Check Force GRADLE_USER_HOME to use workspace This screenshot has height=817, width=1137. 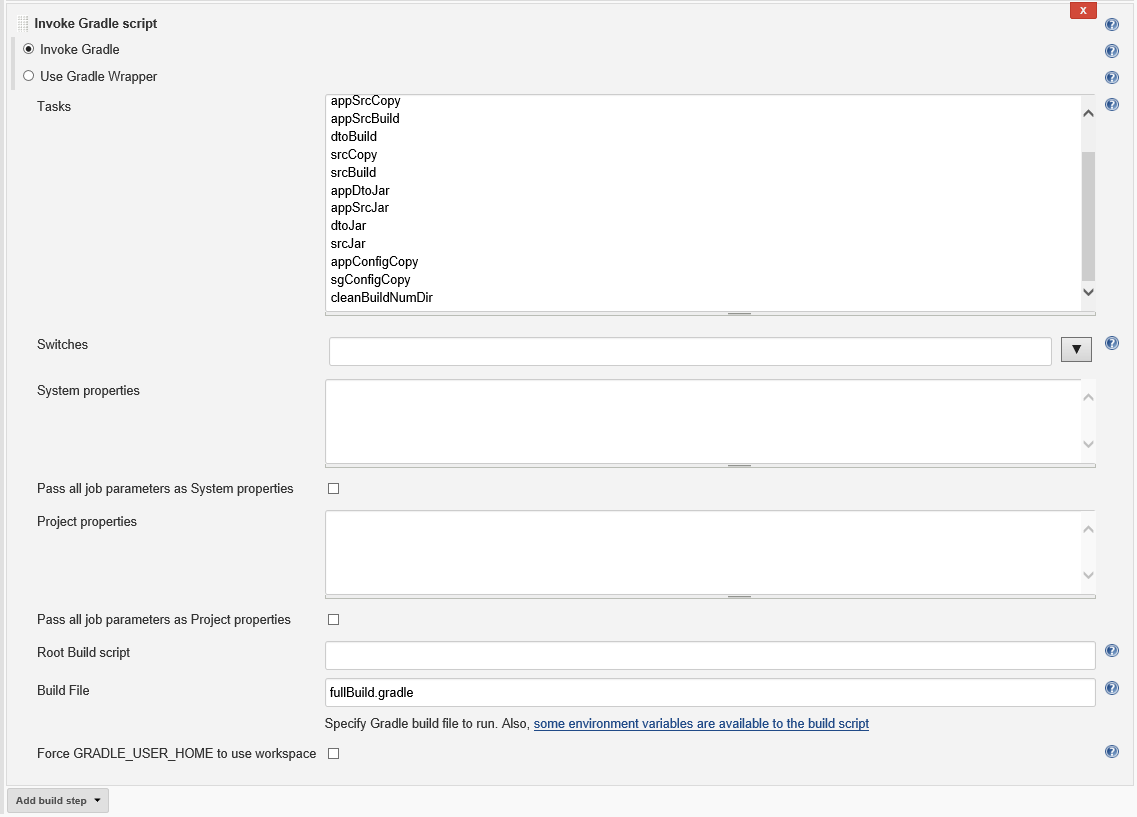coord(334,754)
